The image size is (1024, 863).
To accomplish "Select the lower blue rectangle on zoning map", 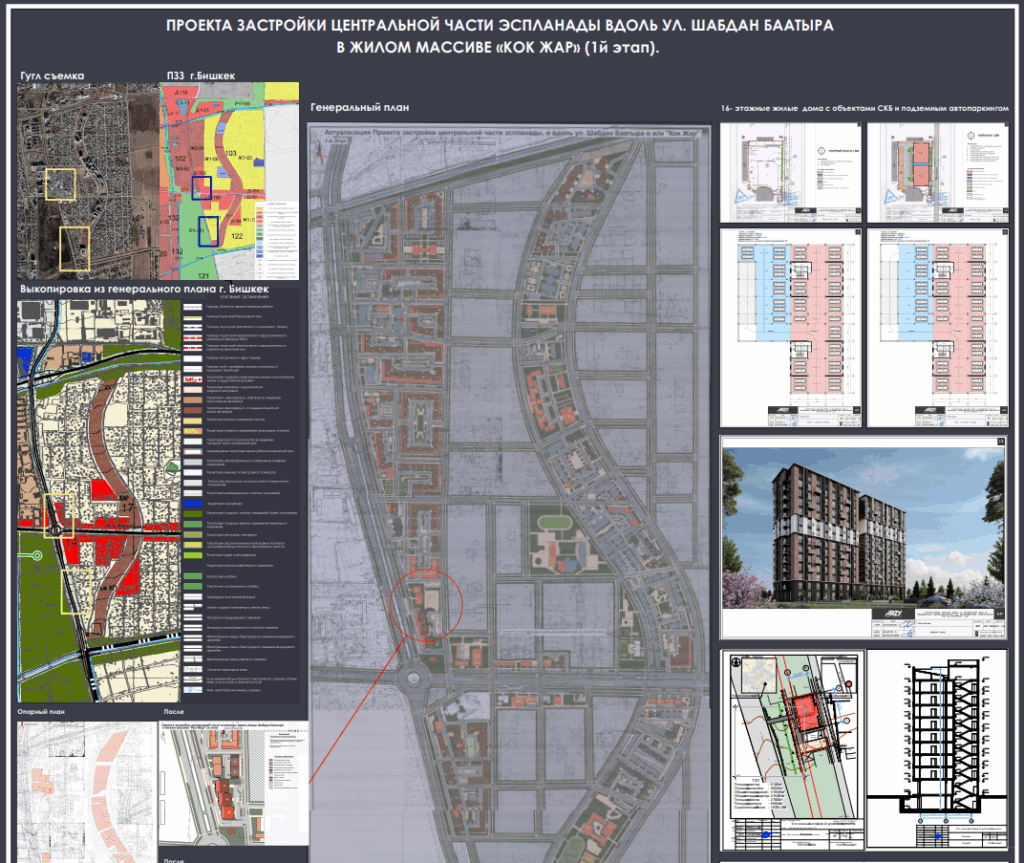I will 208,231.
